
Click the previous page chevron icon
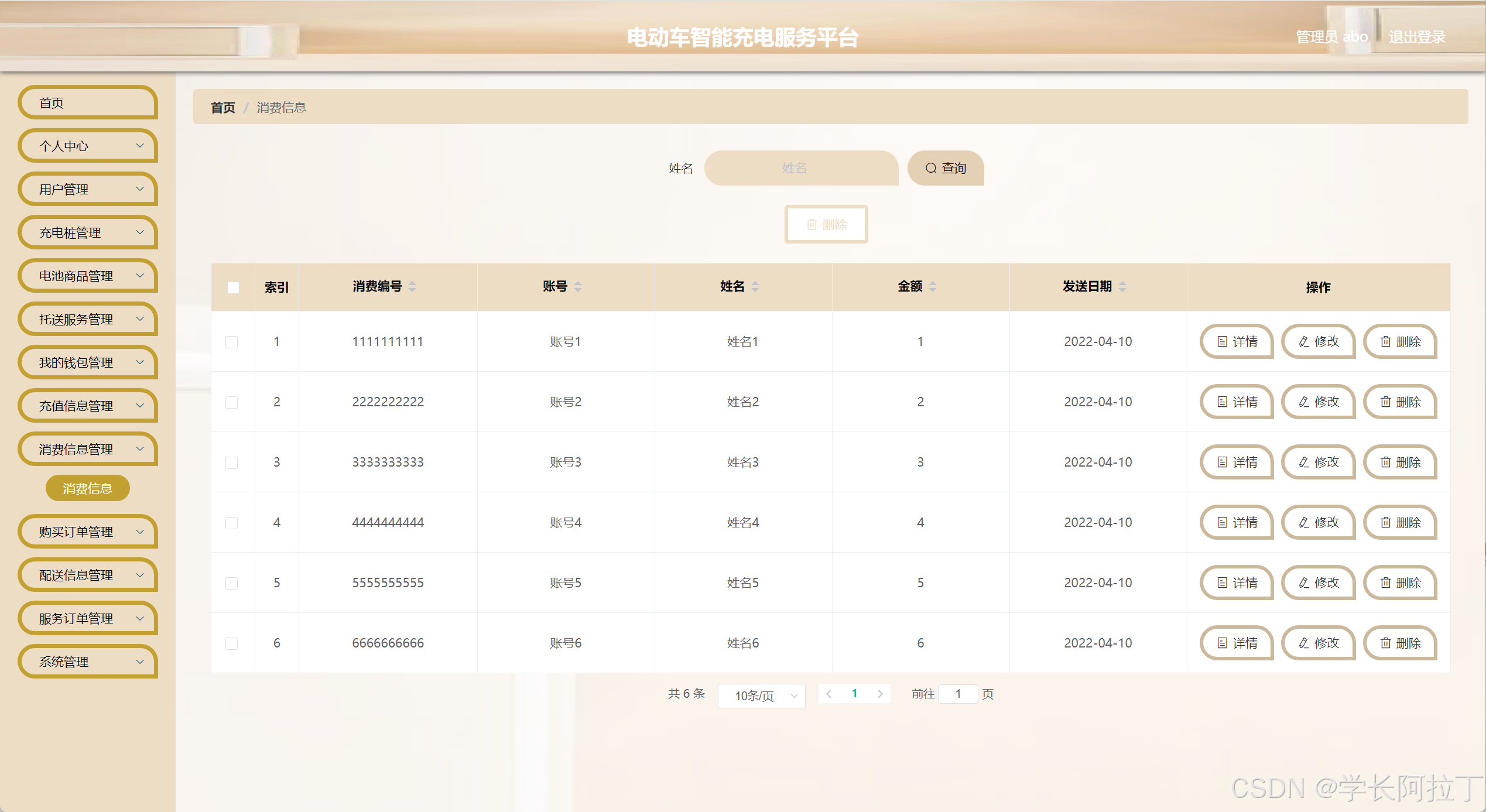pyautogui.click(x=829, y=694)
